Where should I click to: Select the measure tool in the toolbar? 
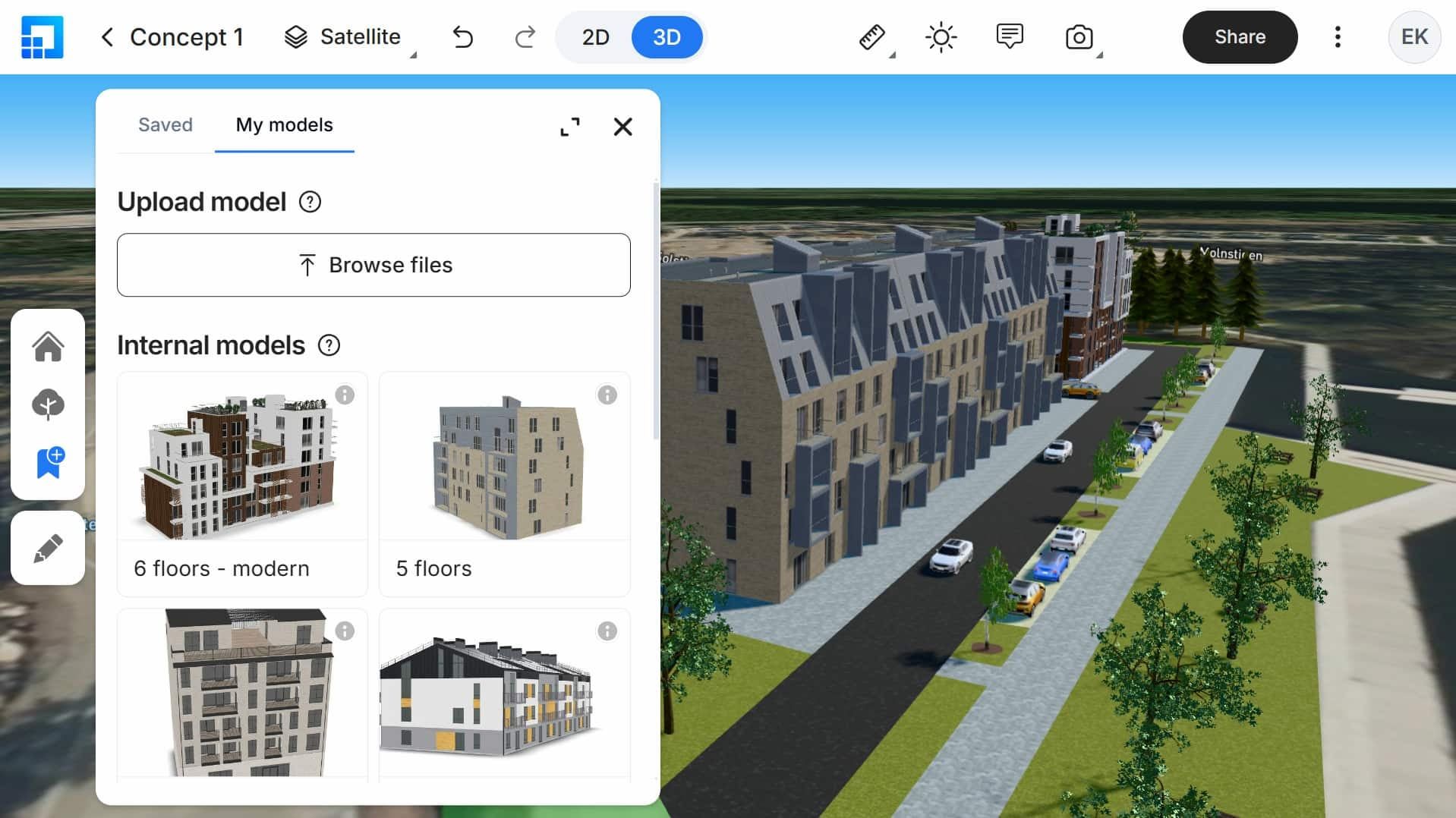coord(871,36)
